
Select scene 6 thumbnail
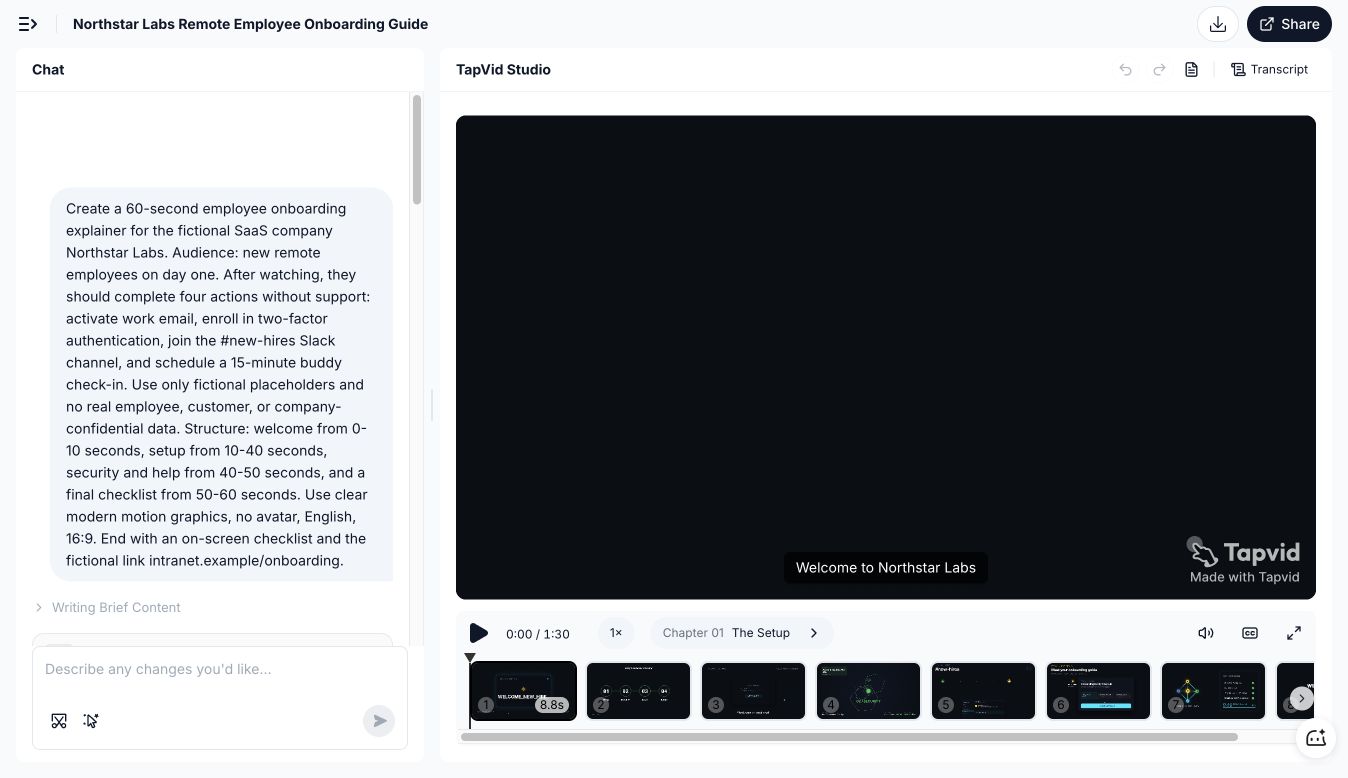(1098, 690)
